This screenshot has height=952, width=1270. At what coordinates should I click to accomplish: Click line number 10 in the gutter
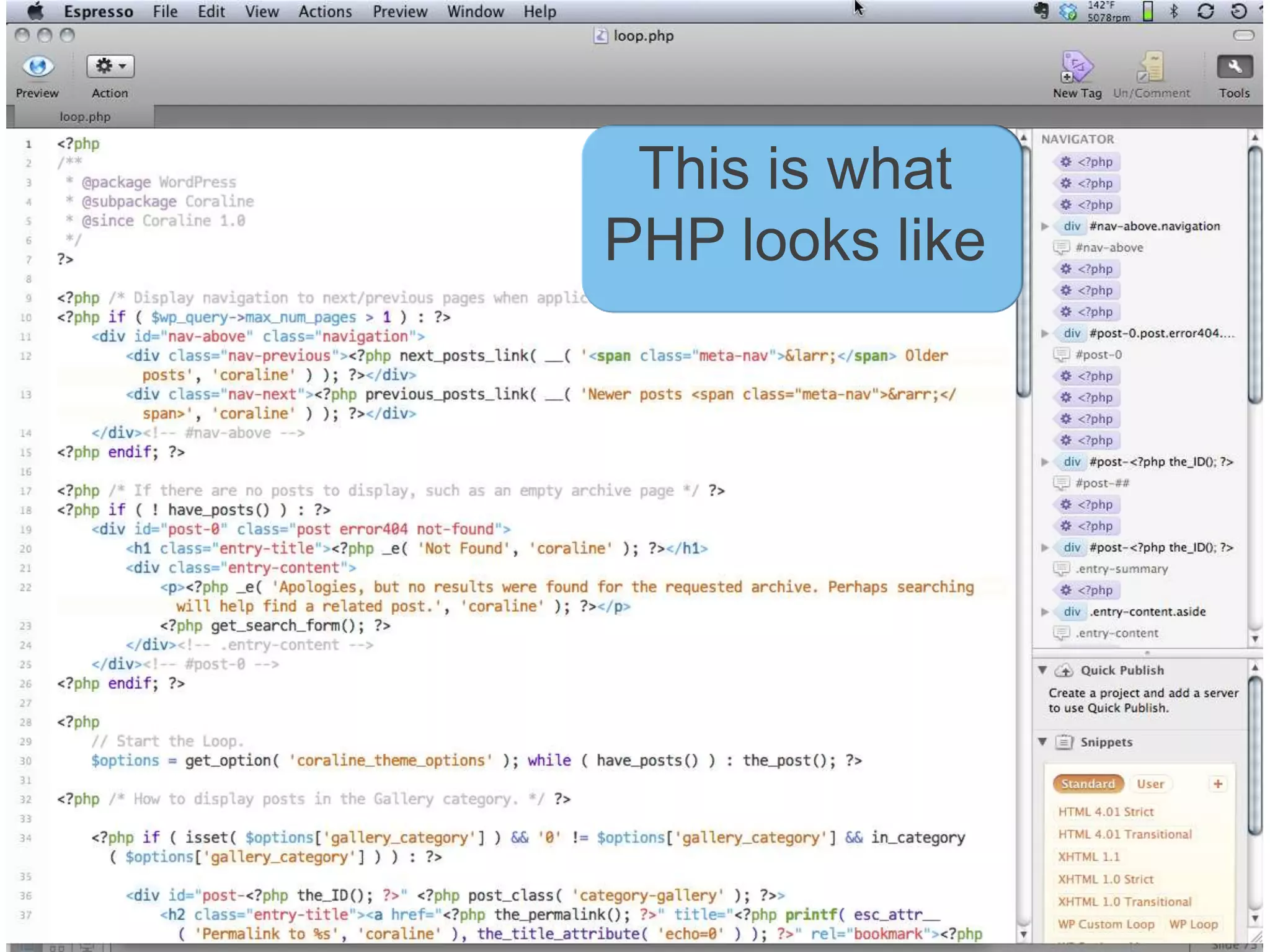pyautogui.click(x=25, y=317)
